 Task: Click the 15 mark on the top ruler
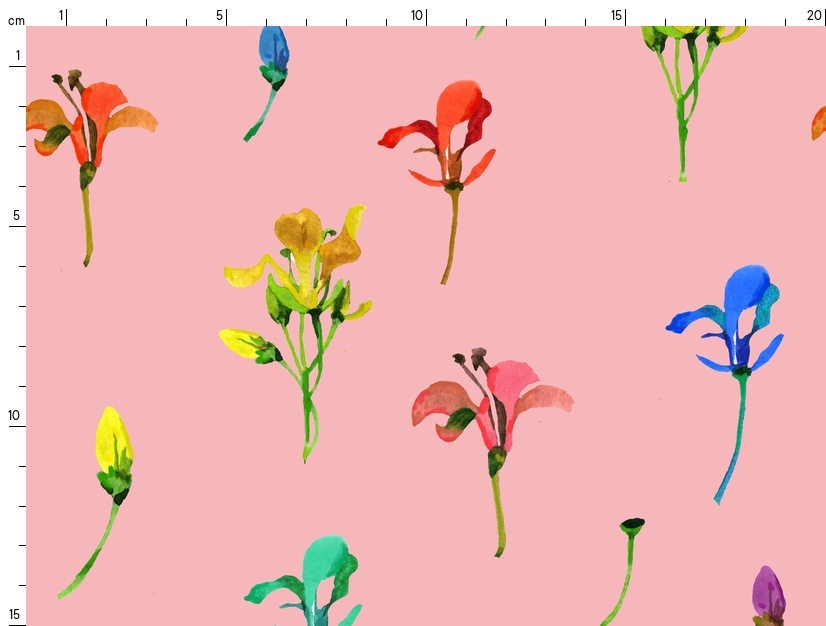coord(617,15)
